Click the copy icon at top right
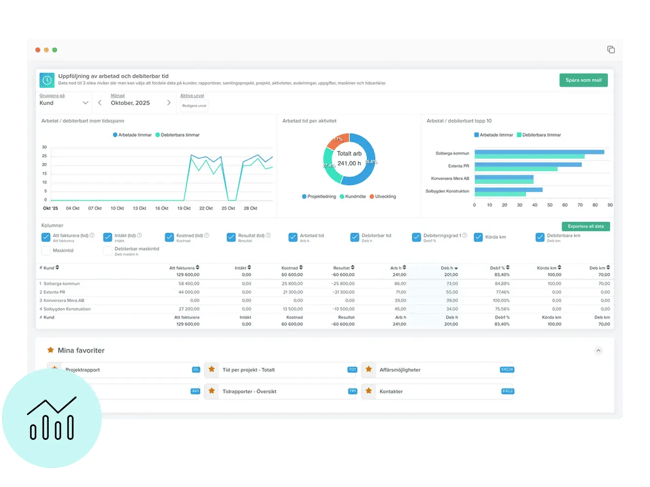 [x=611, y=49]
